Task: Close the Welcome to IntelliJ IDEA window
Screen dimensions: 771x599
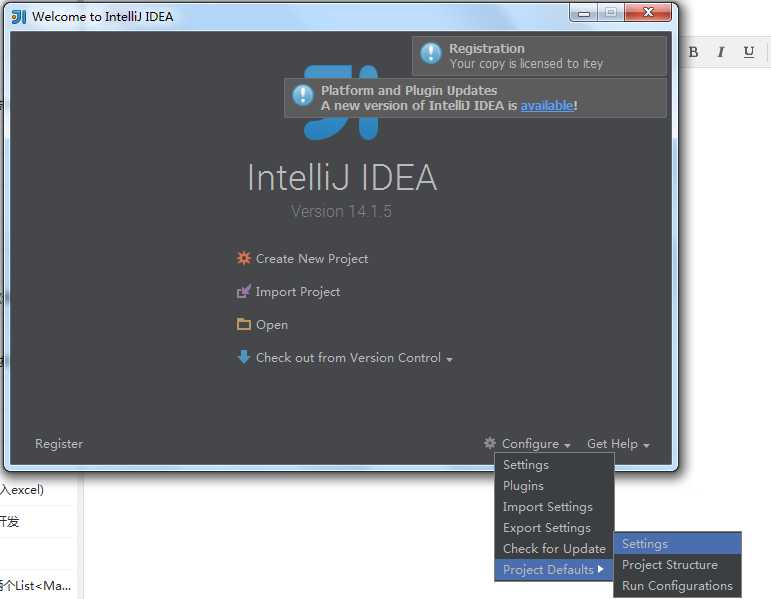Action: (648, 13)
